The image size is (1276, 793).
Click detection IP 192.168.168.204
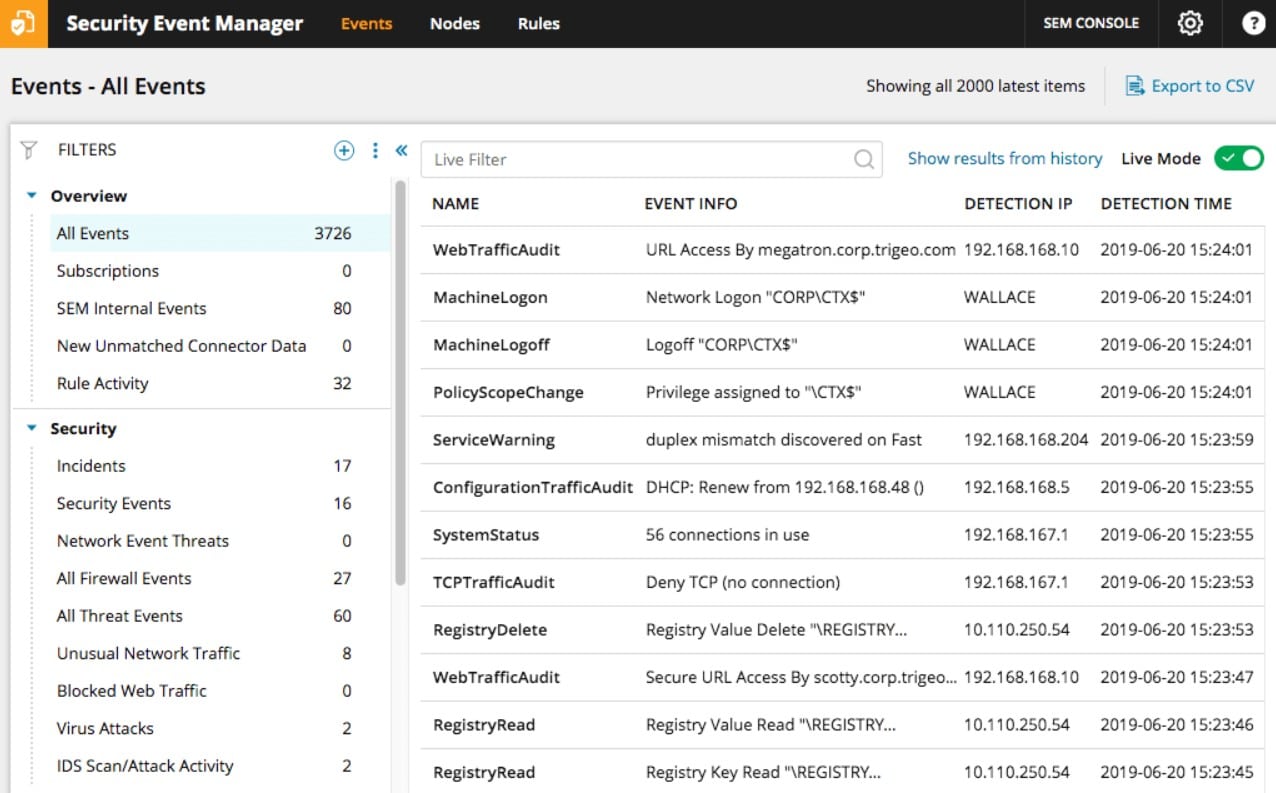pos(1026,440)
